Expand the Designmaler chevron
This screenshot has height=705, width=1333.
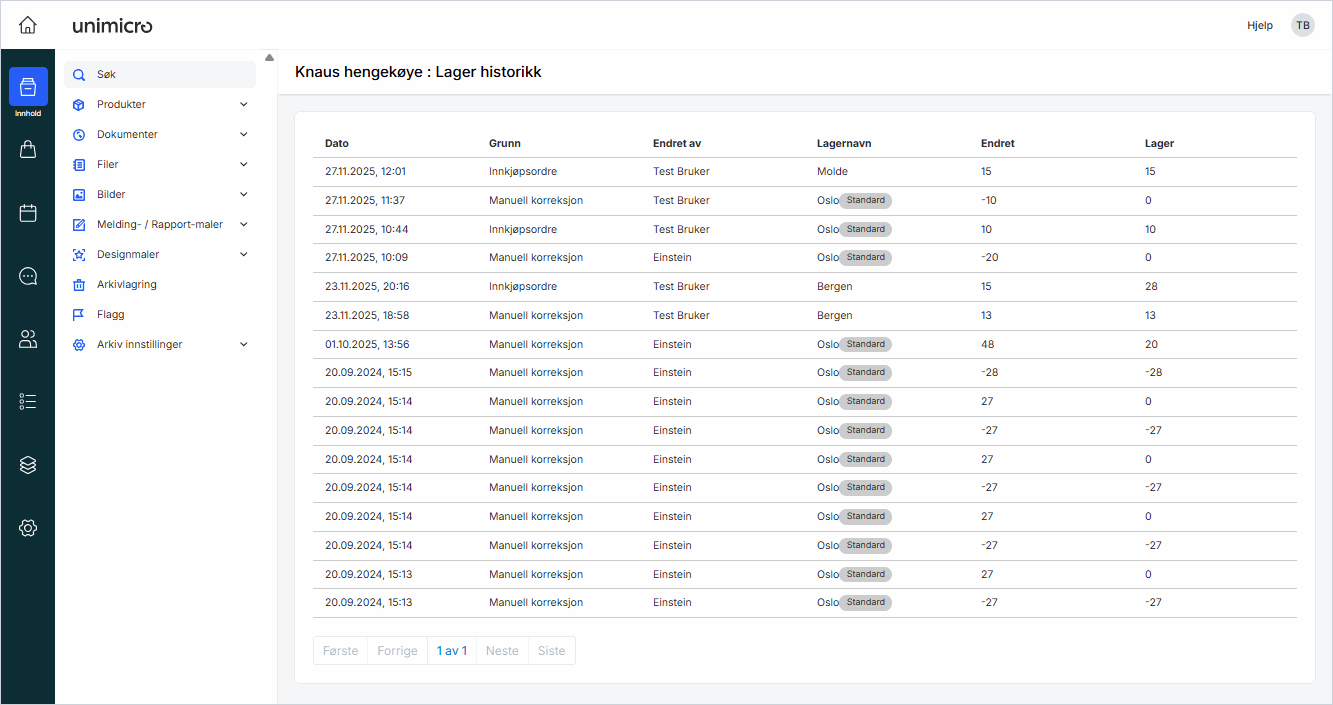244,254
